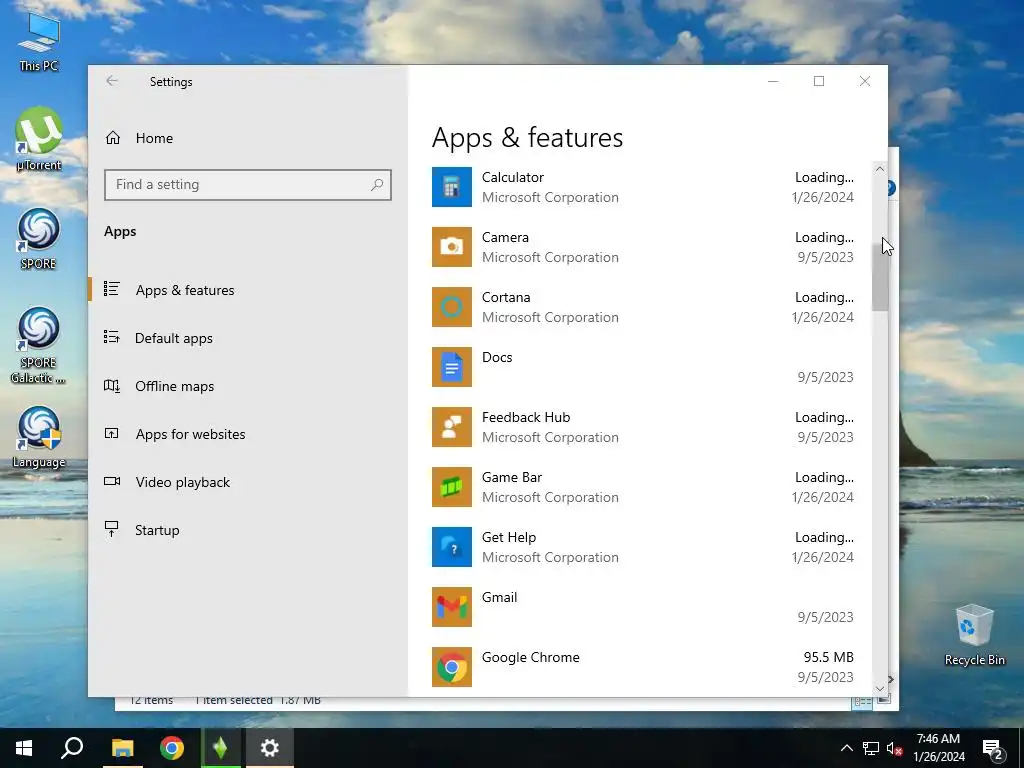This screenshot has width=1024, height=768.
Task: Select the SPORE Galactic desktop shortcut
Action: 39,346
